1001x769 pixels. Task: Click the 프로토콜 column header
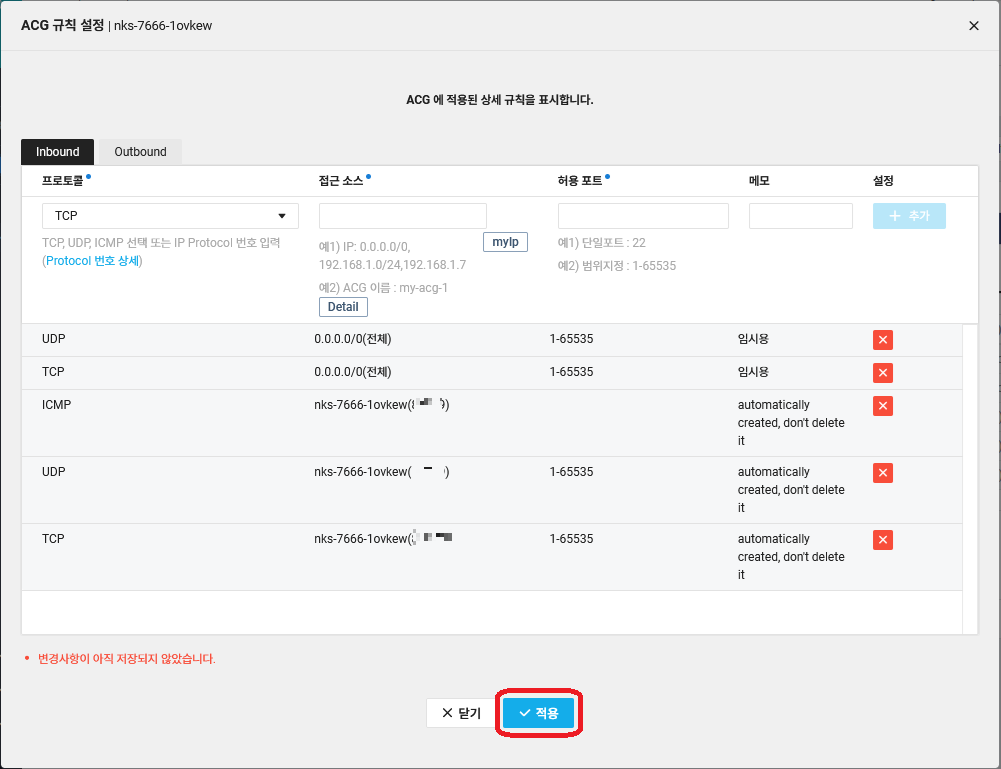tap(63, 181)
